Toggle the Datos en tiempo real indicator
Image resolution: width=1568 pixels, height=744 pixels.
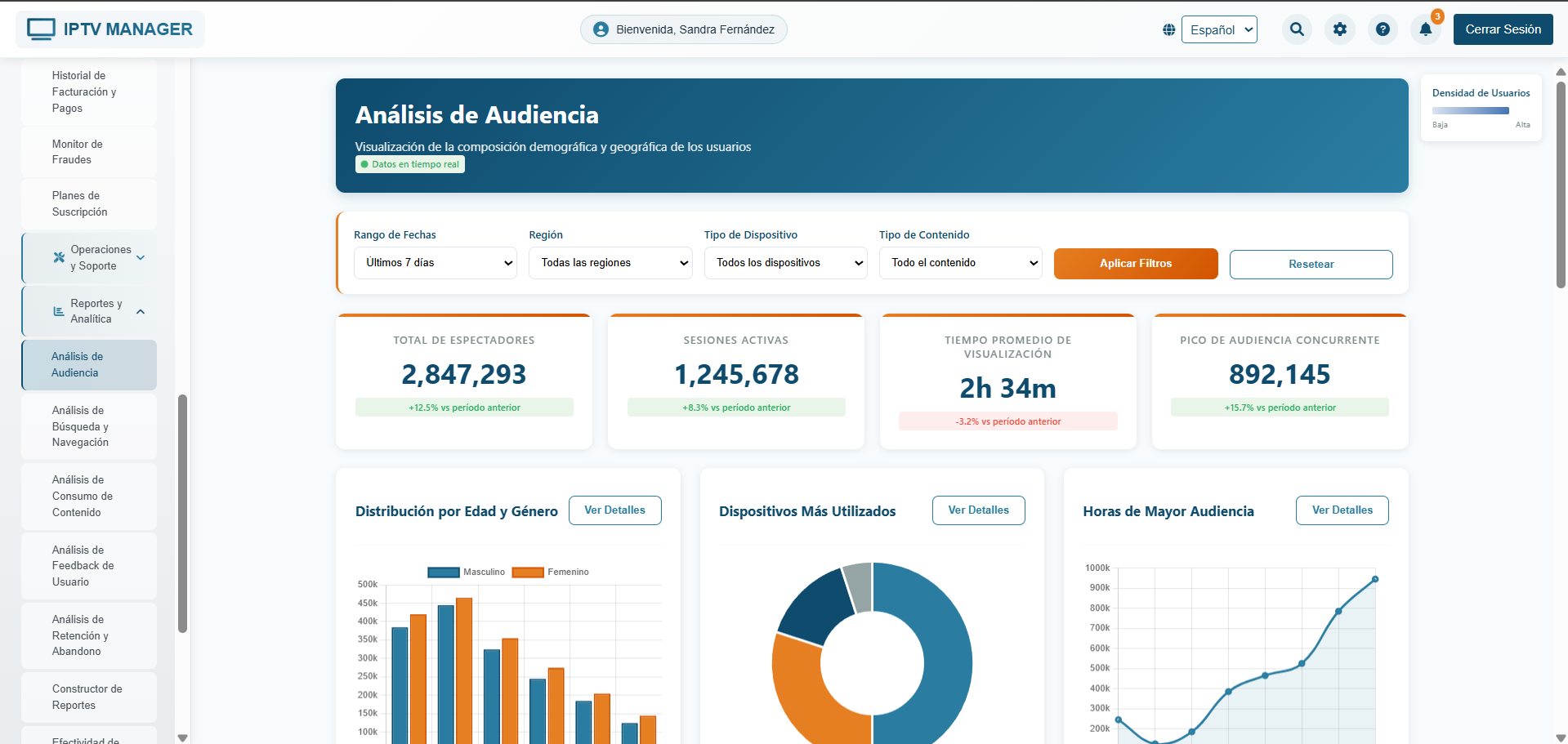click(409, 164)
